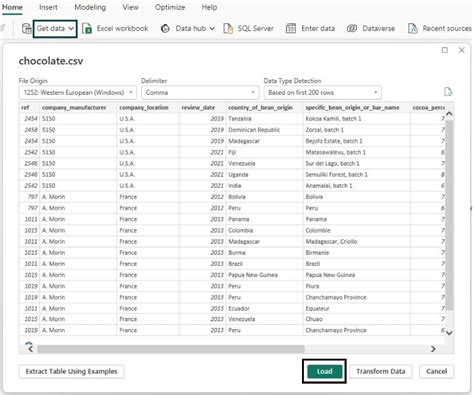
Task: Click the Load button
Action: pyautogui.click(x=325, y=371)
